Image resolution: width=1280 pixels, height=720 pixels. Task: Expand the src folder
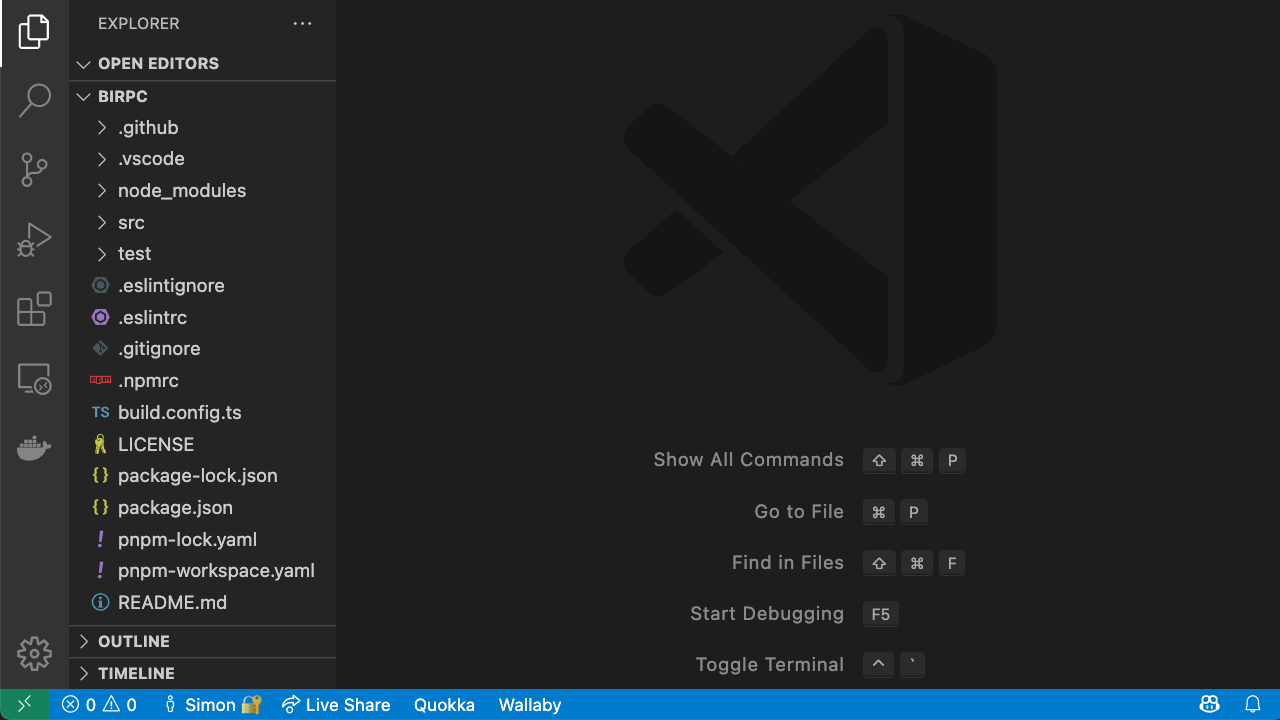(x=202, y=222)
